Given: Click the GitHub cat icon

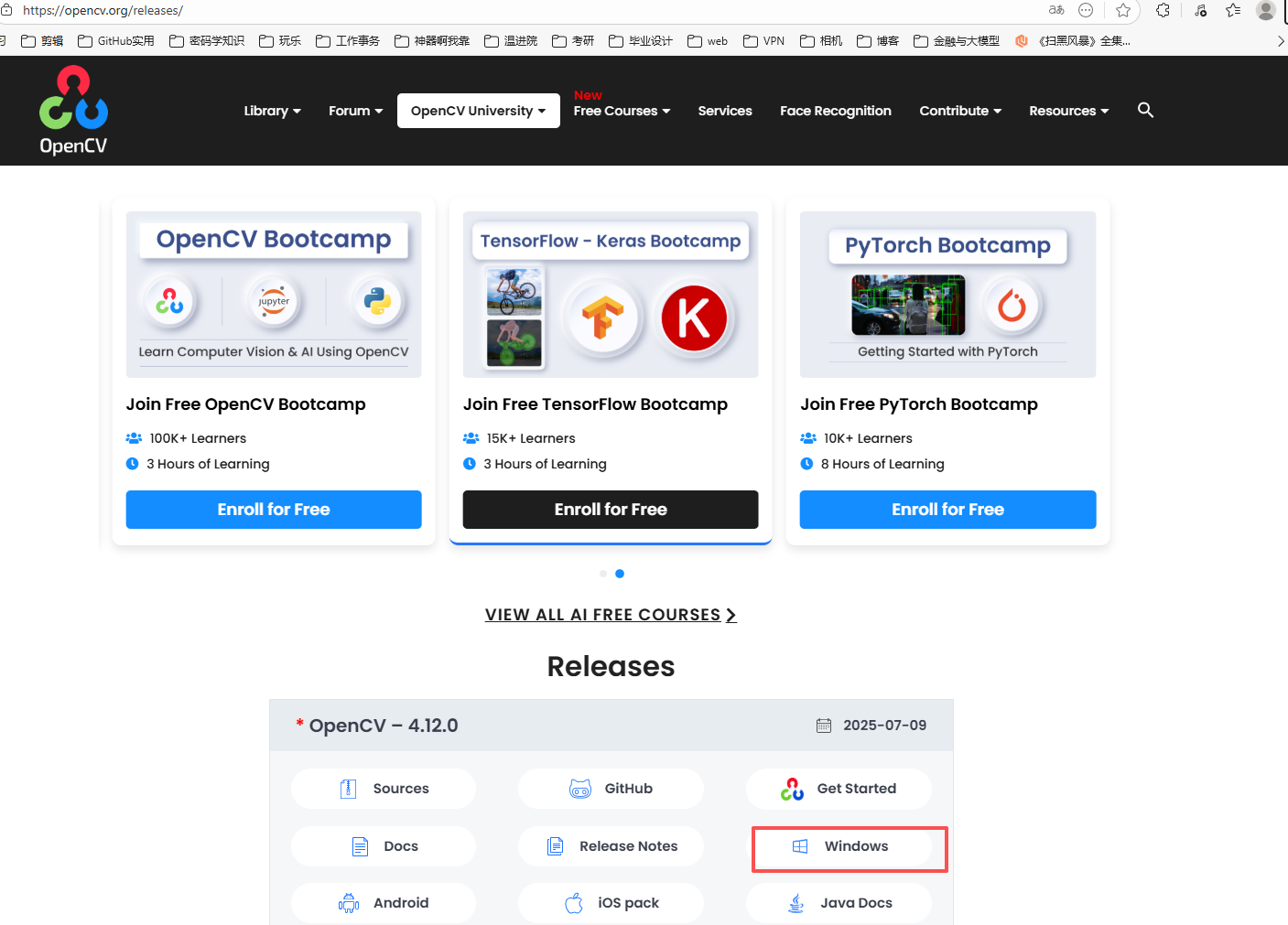Looking at the screenshot, I should pos(580,789).
